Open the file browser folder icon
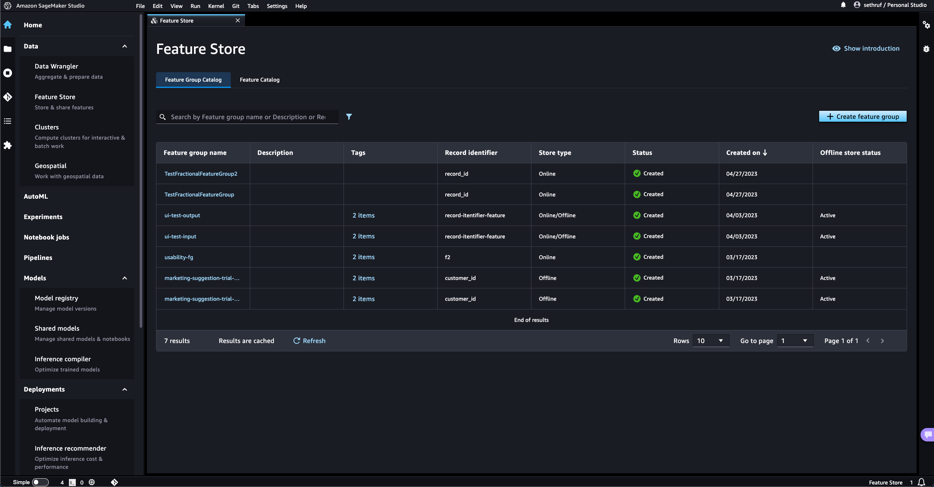The image size is (934, 487). 8,49
